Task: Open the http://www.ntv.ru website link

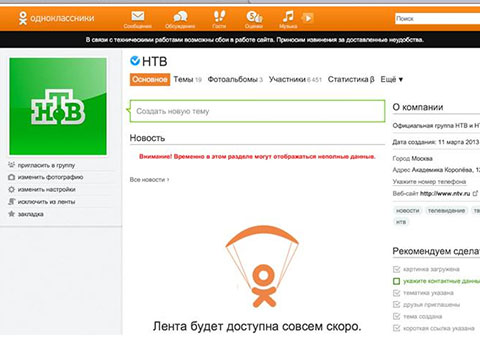Action: 445,193
